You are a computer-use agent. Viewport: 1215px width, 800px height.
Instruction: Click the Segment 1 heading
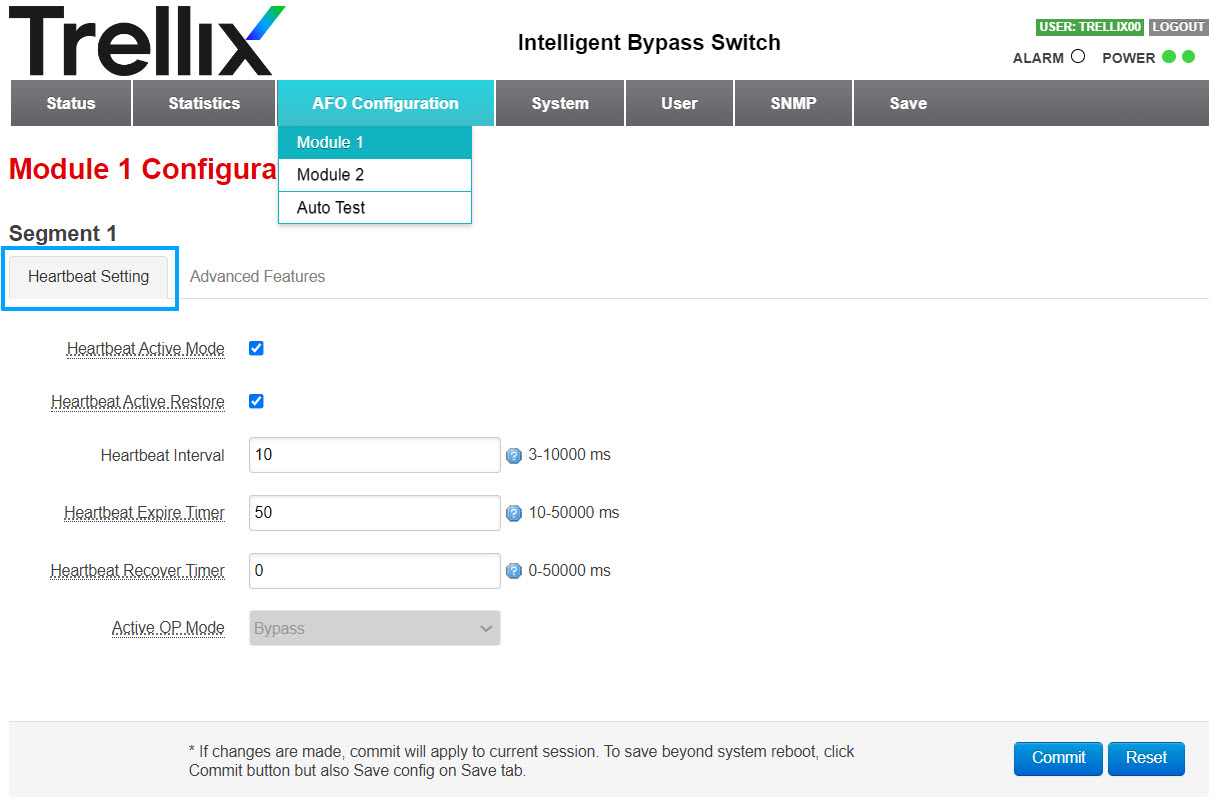coord(63,234)
